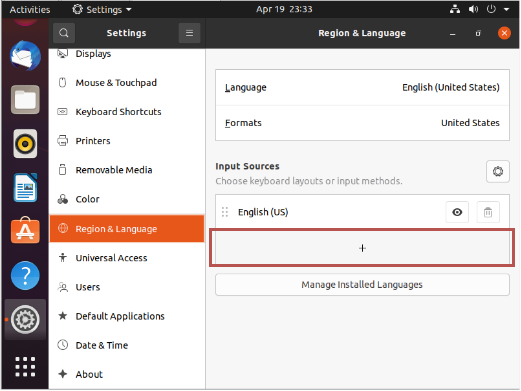The width and height of the screenshot is (521, 391).
Task: Launch Thunderbird from the dock
Action: coord(25,56)
